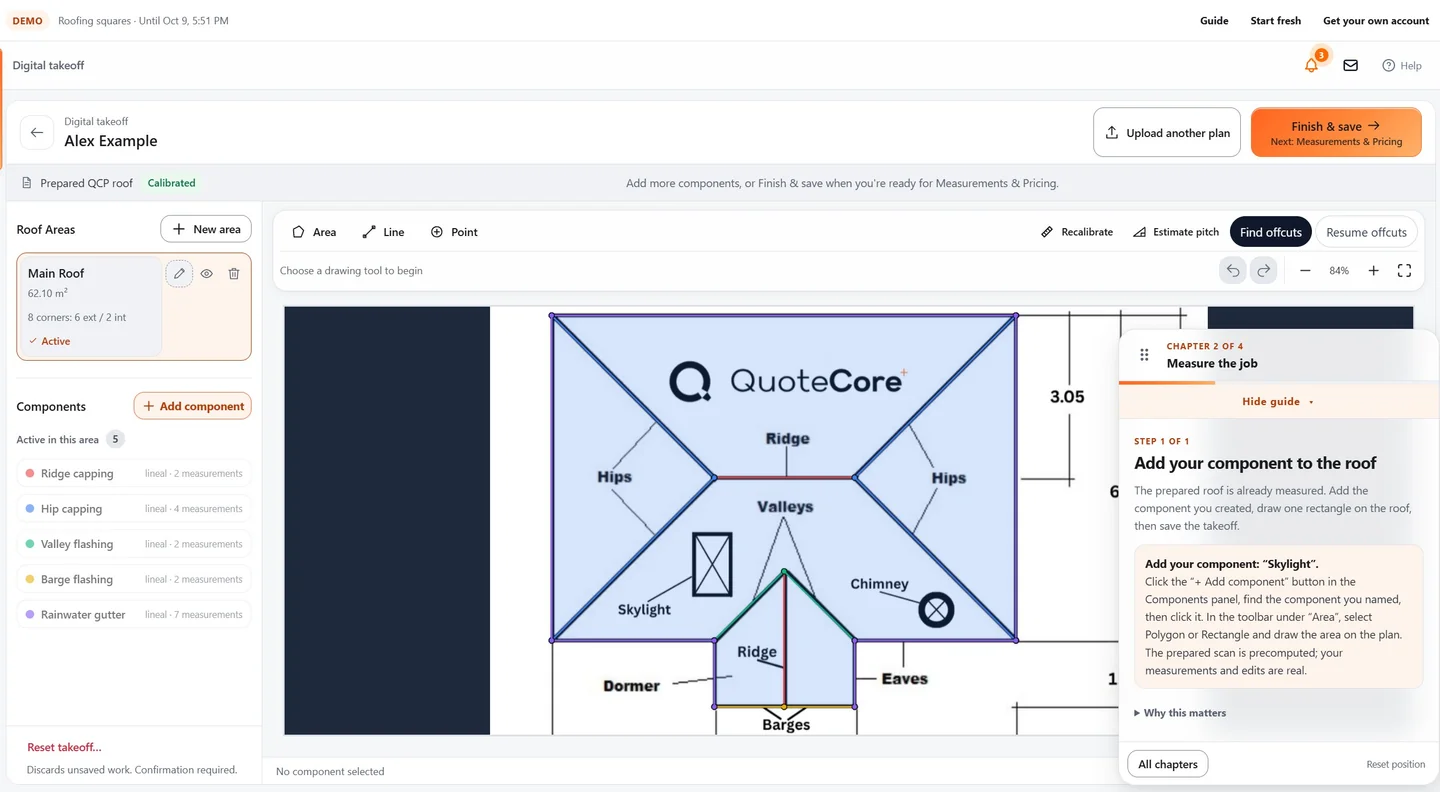Click the 84% zoom level value
The width and height of the screenshot is (1440, 792).
pyautogui.click(x=1339, y=270)
